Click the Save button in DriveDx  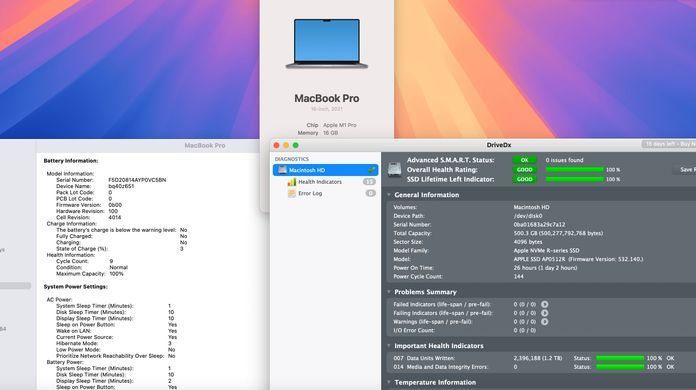click(684, 169)
